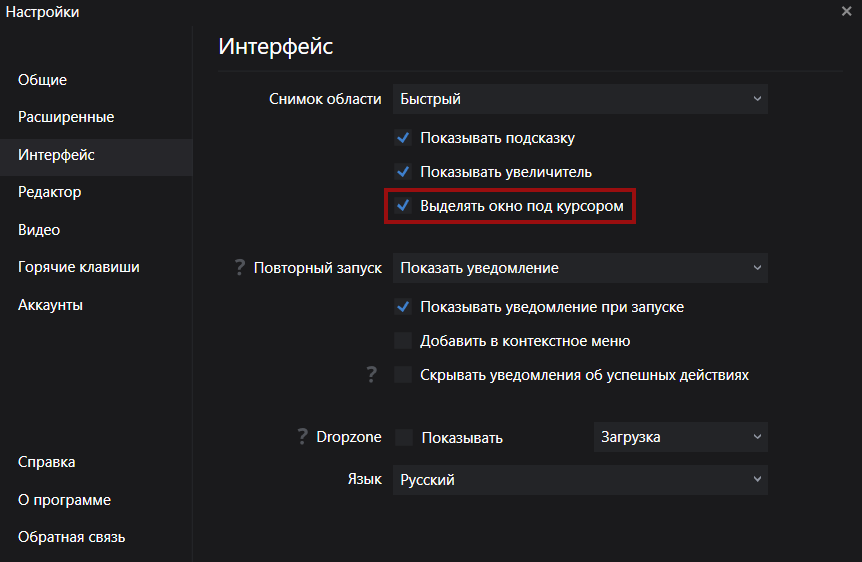Open the Горячие клавиши section
Image resolution: width=862 pixels, height=562 pixels.
pos(79,267)
